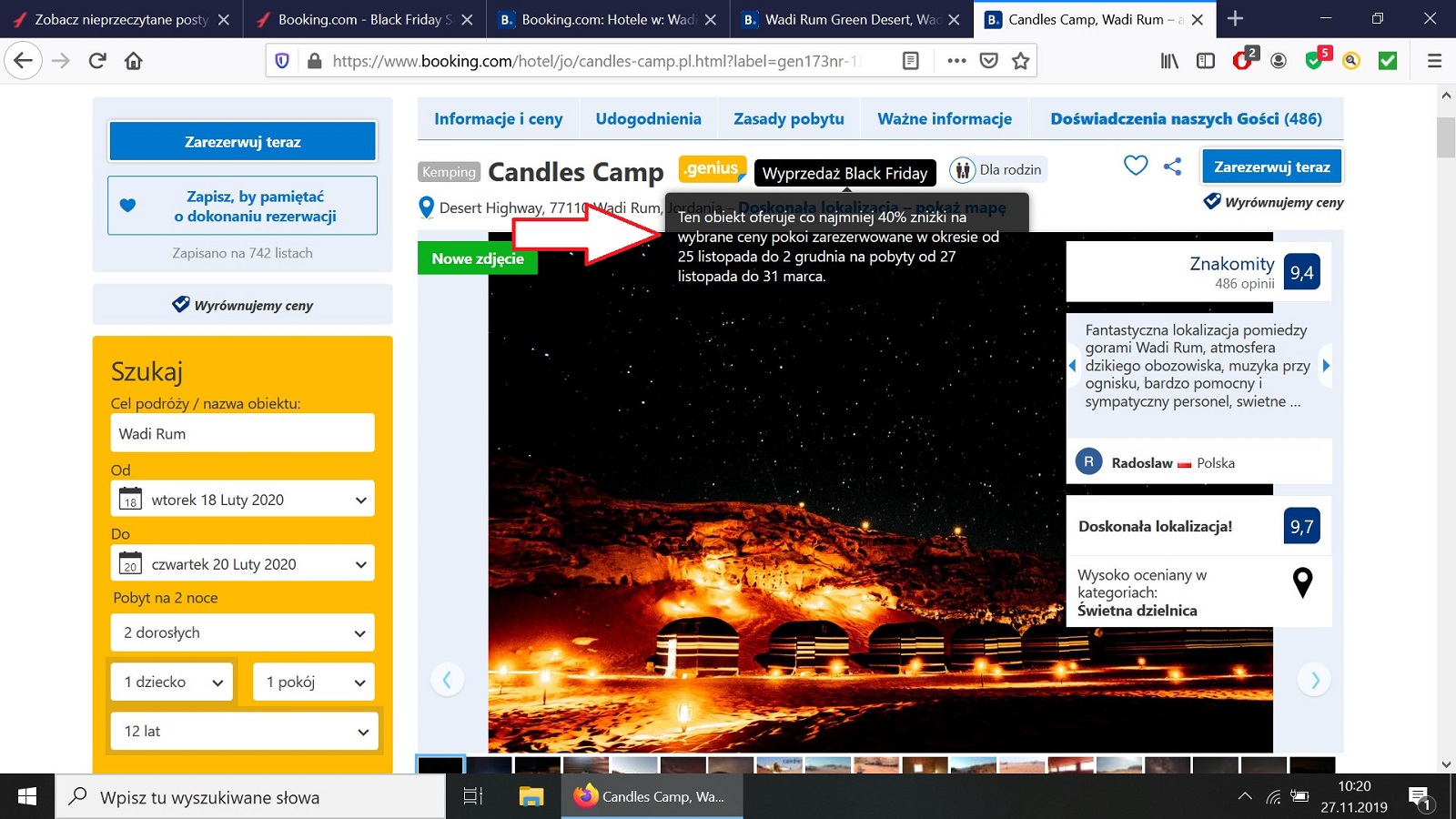Open the Firefox library icon
Screen dimensions: 1456x819
coord(1169,61)
